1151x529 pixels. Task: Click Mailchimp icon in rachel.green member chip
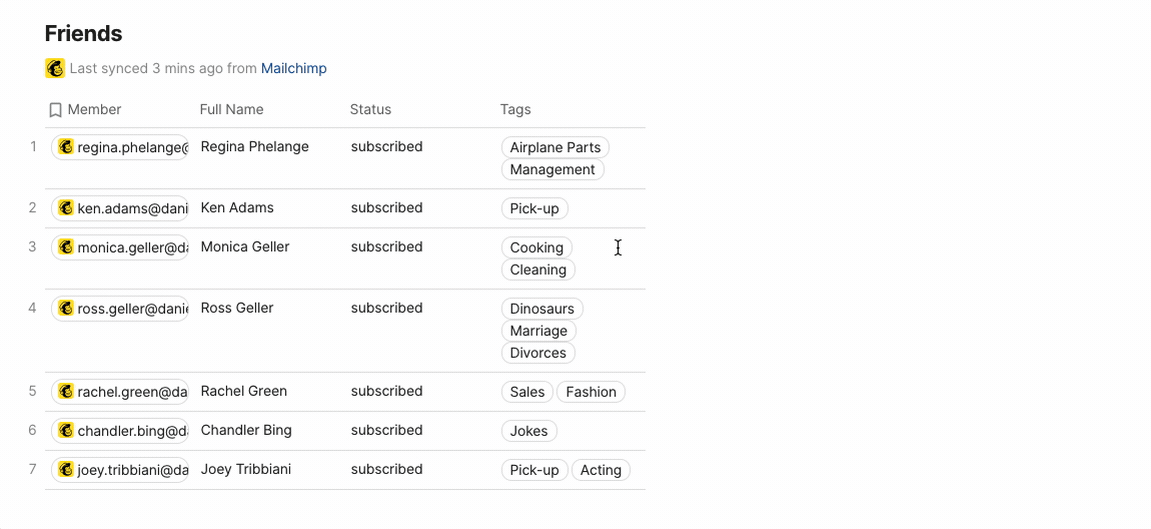pyautogui.click(x=66, y=391)
